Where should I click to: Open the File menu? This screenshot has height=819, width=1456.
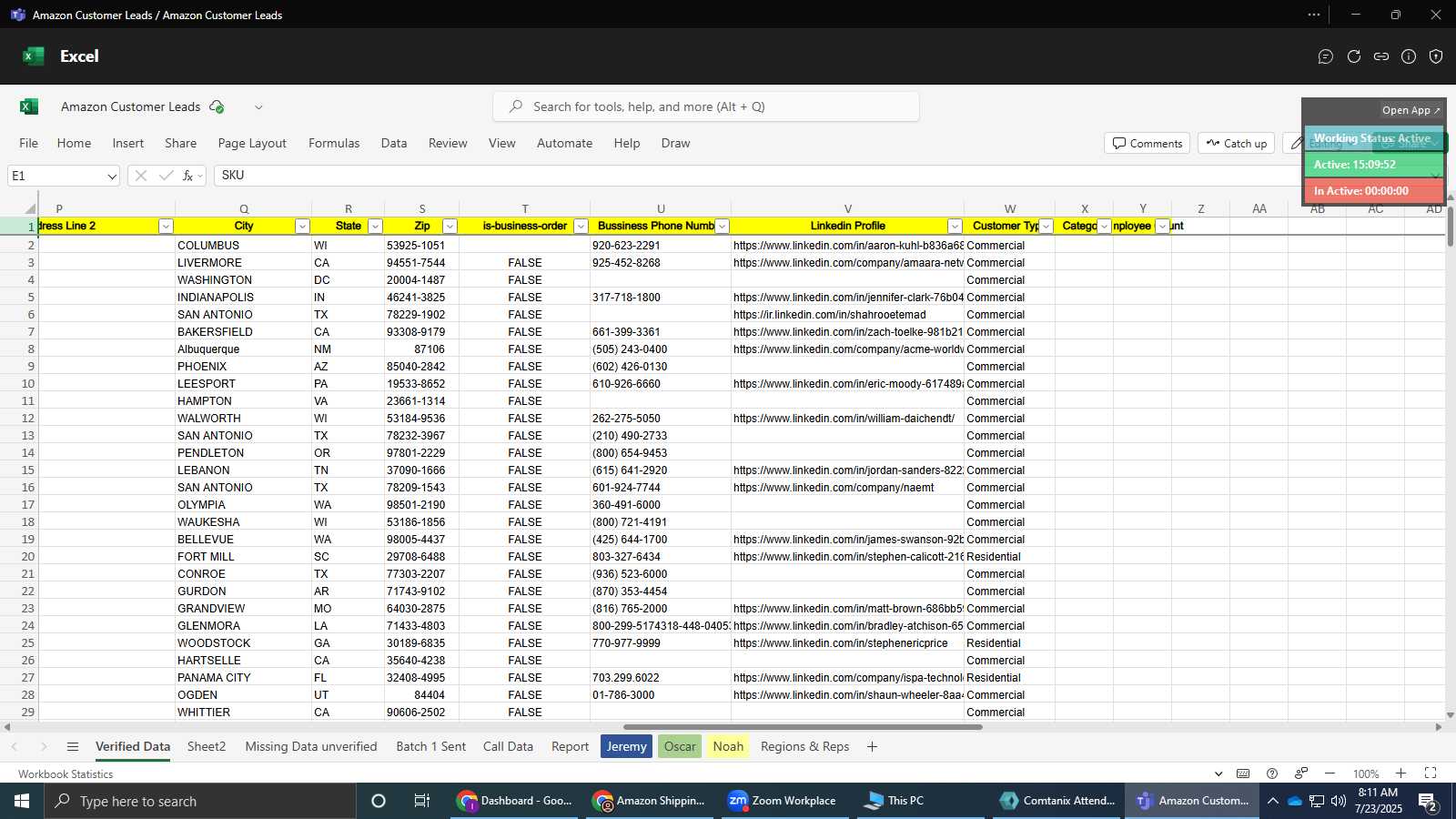coord(29,143)
